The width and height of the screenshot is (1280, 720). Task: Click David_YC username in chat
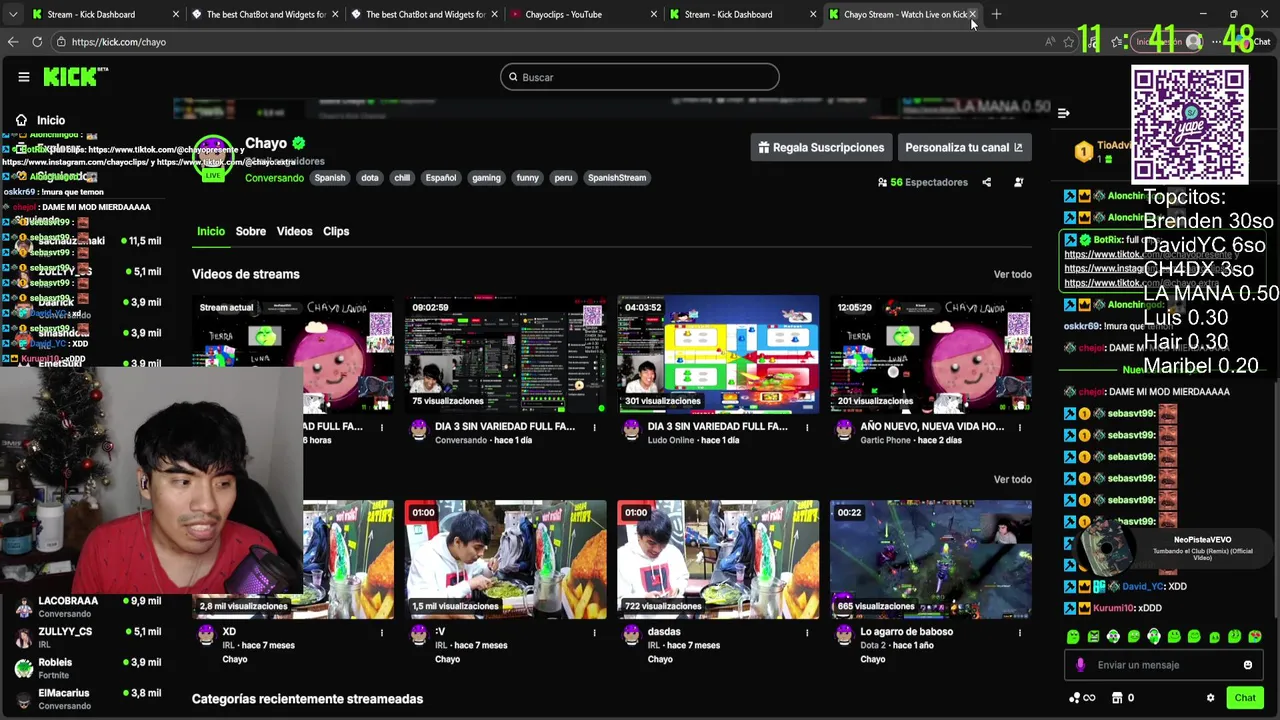1142,587
